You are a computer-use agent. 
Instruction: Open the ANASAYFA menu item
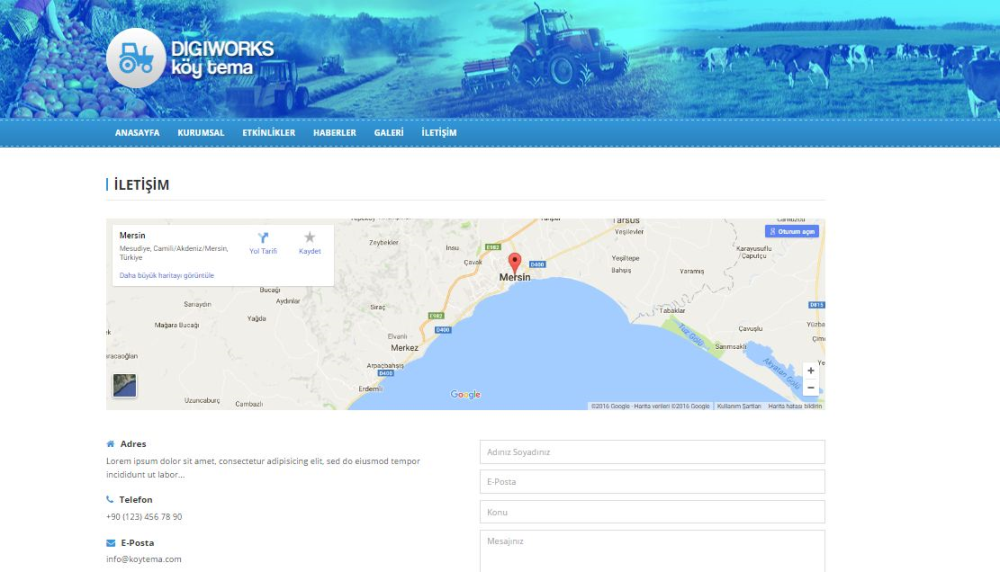click(x=137, y=133)
